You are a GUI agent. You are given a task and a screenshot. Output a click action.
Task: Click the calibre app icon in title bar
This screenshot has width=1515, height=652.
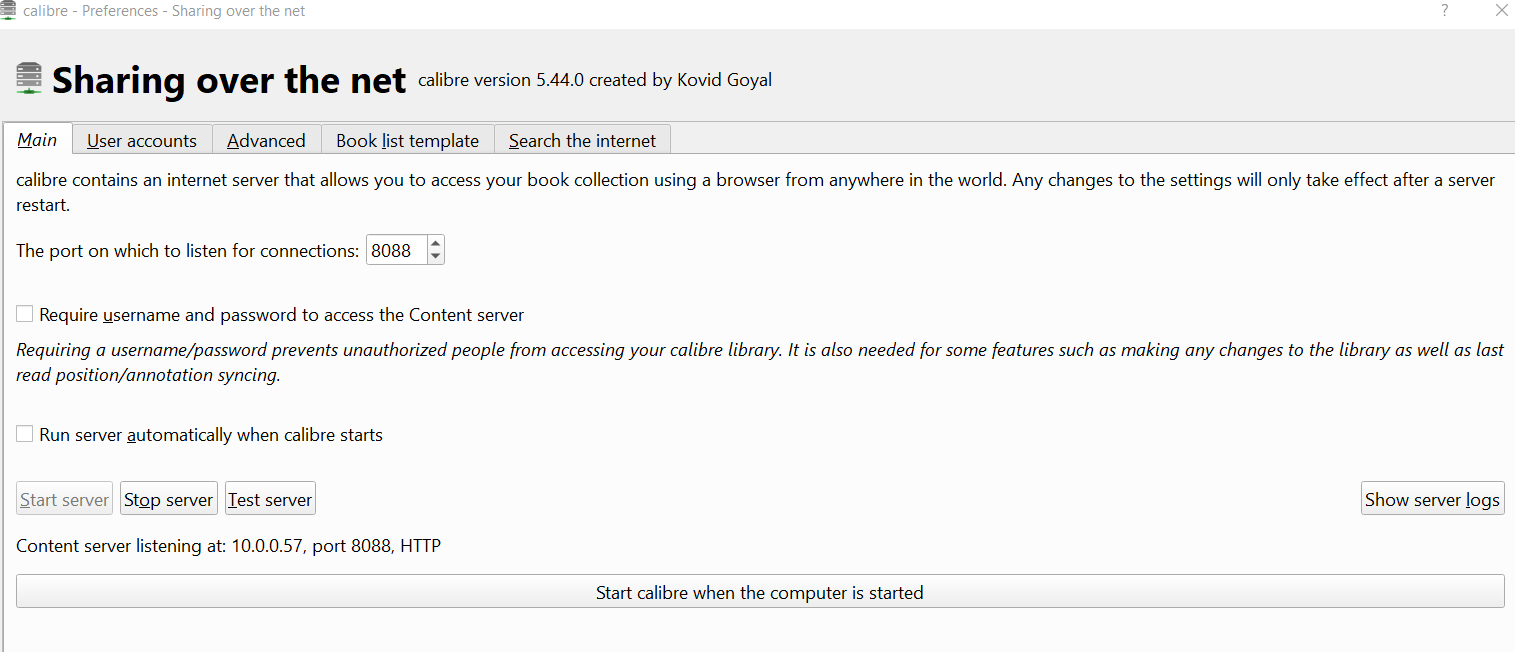pyautogui.click(x=8, y=11)
